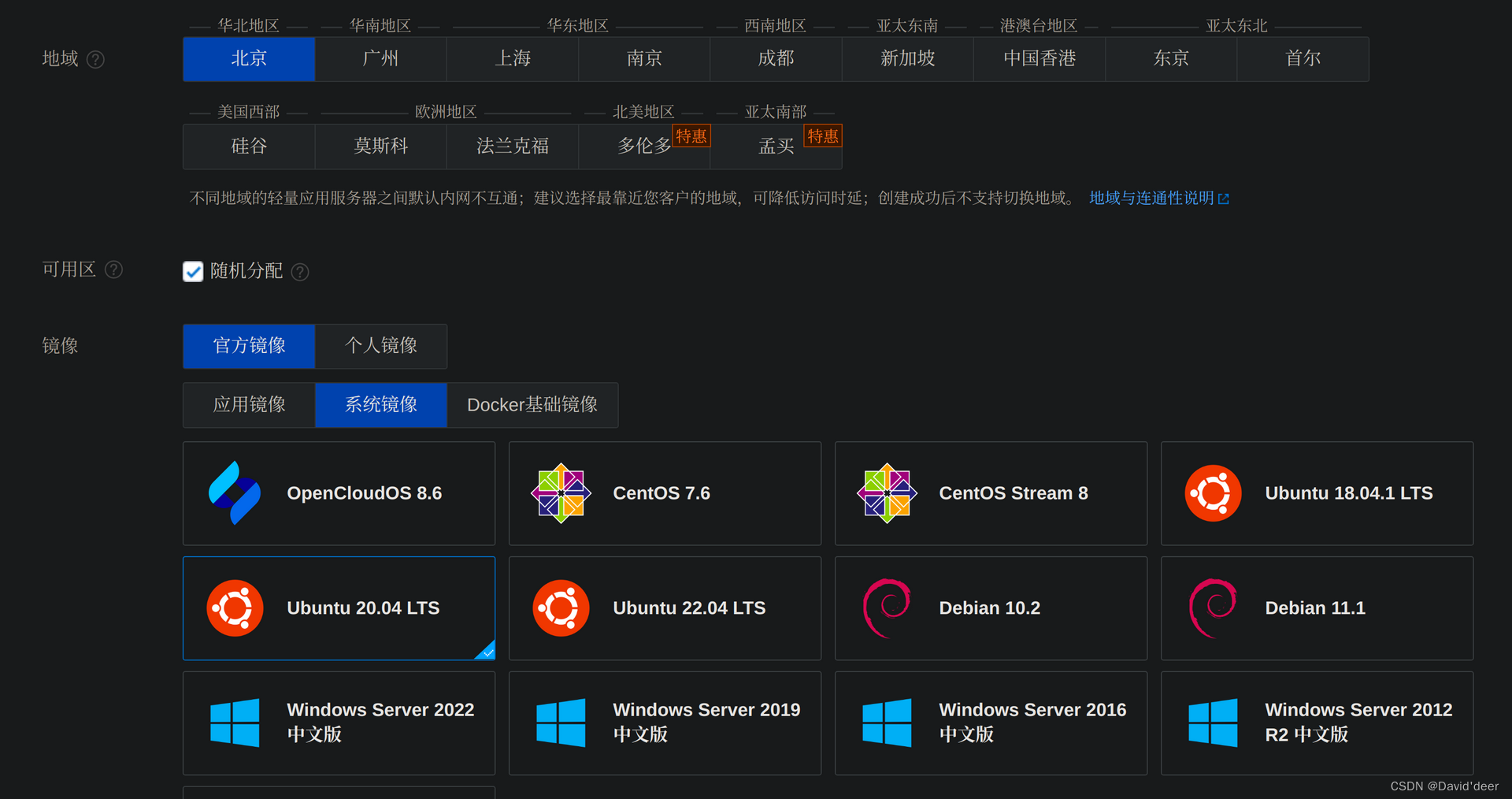Click the Windows Server 2012 R2 logo icon
This screenshot has width=1512, height=799.
(x=1213, y=723)
